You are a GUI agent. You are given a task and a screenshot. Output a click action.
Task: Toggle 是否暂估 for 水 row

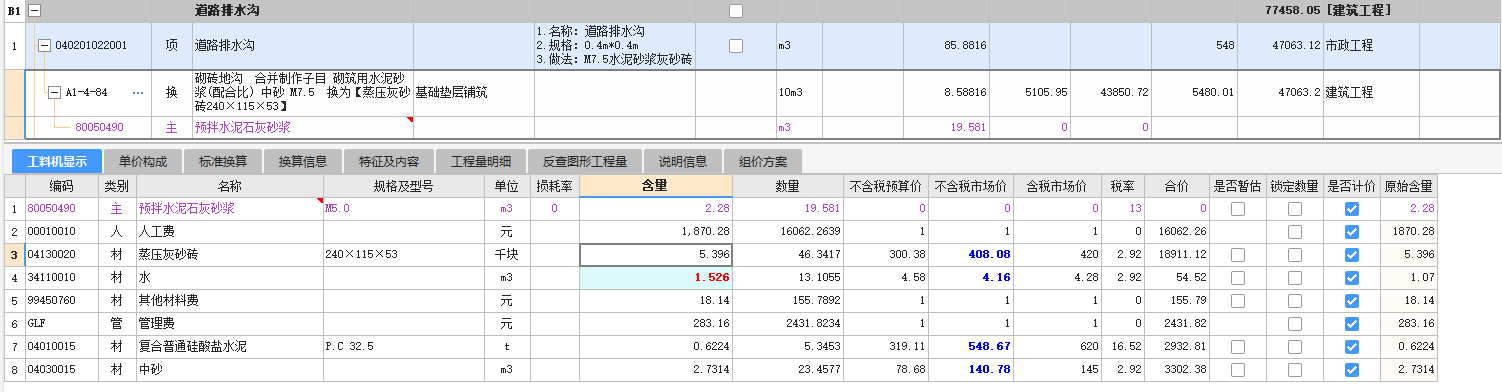[1238, 278]
